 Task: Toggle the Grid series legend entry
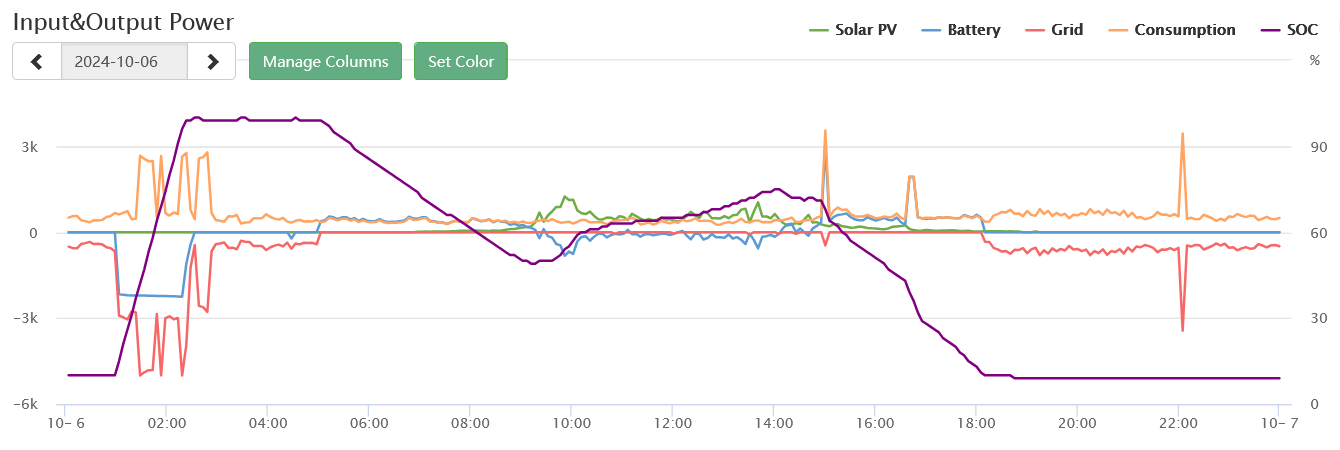[1067, 30]
